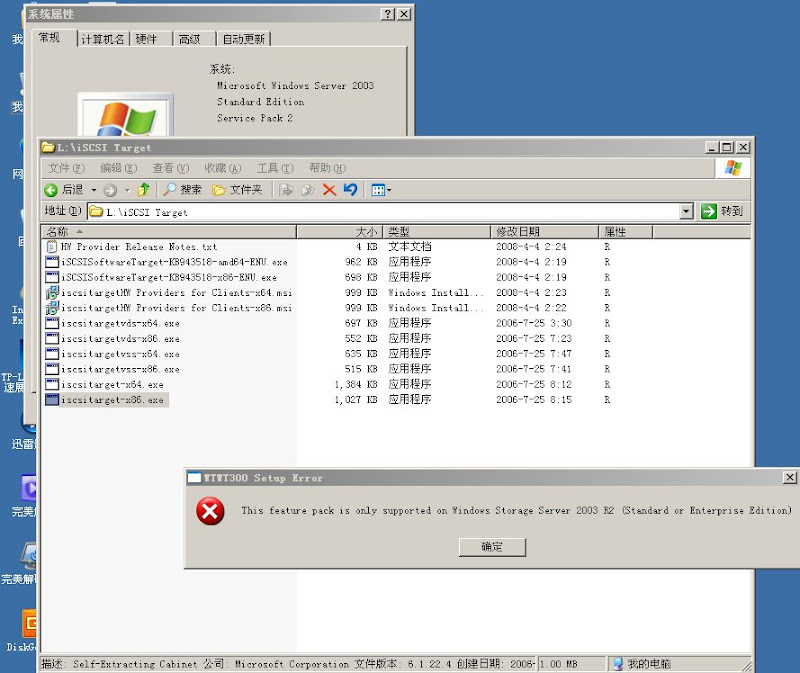Select HW Provider Release Notes.txt file icon

(x=52, y=247)
